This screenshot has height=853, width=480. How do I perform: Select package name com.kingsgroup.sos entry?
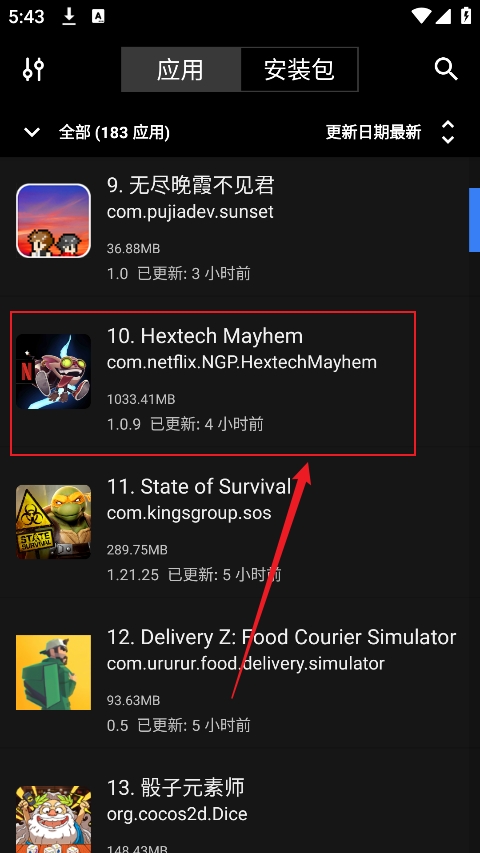tap(189, 512)
